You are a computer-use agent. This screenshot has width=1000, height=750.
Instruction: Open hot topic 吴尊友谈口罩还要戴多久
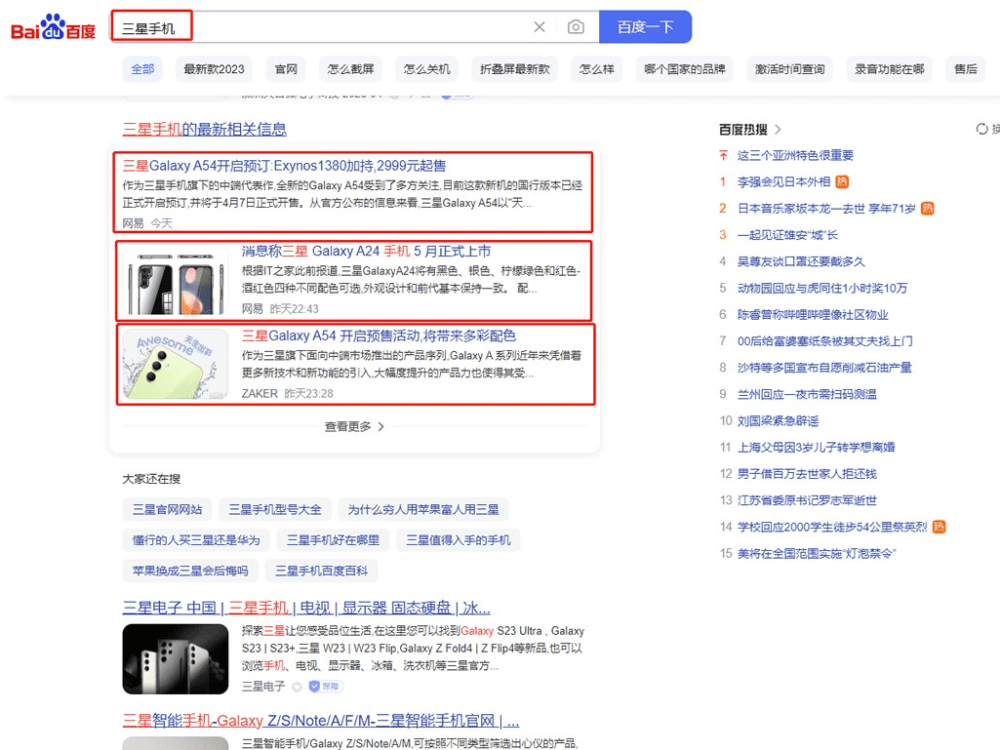pyautogui.click(x=801, y=261)
